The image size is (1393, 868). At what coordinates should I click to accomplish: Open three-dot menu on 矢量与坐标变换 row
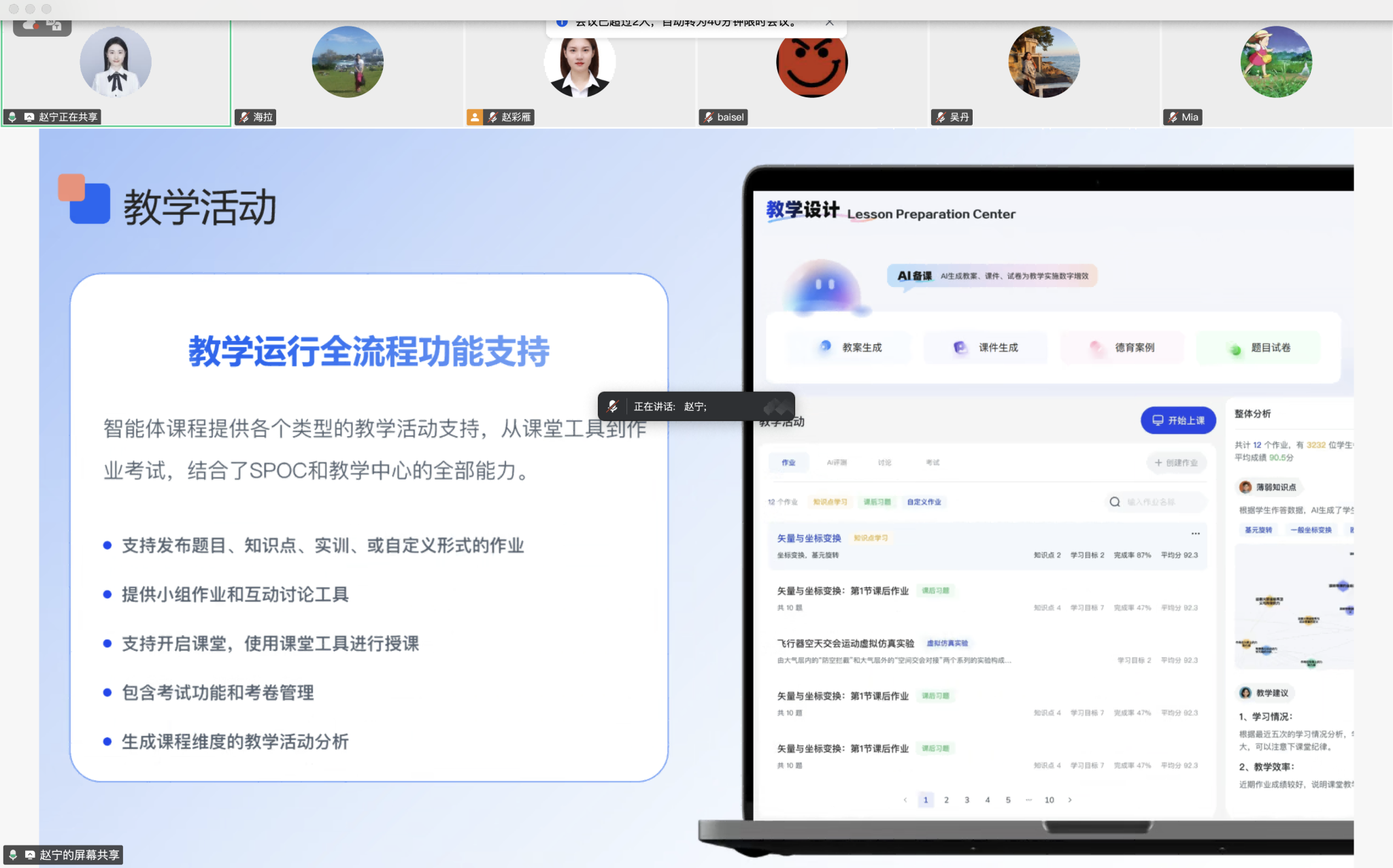pyautogui.click(x=1195, y=533)
